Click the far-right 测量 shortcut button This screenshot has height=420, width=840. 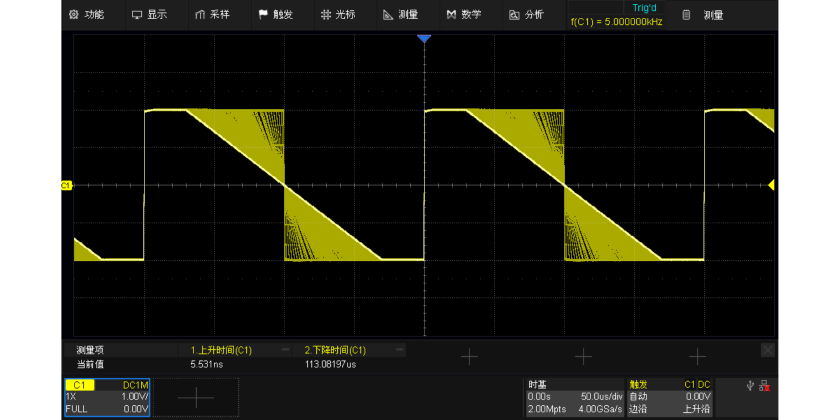(x=703, y=15)
